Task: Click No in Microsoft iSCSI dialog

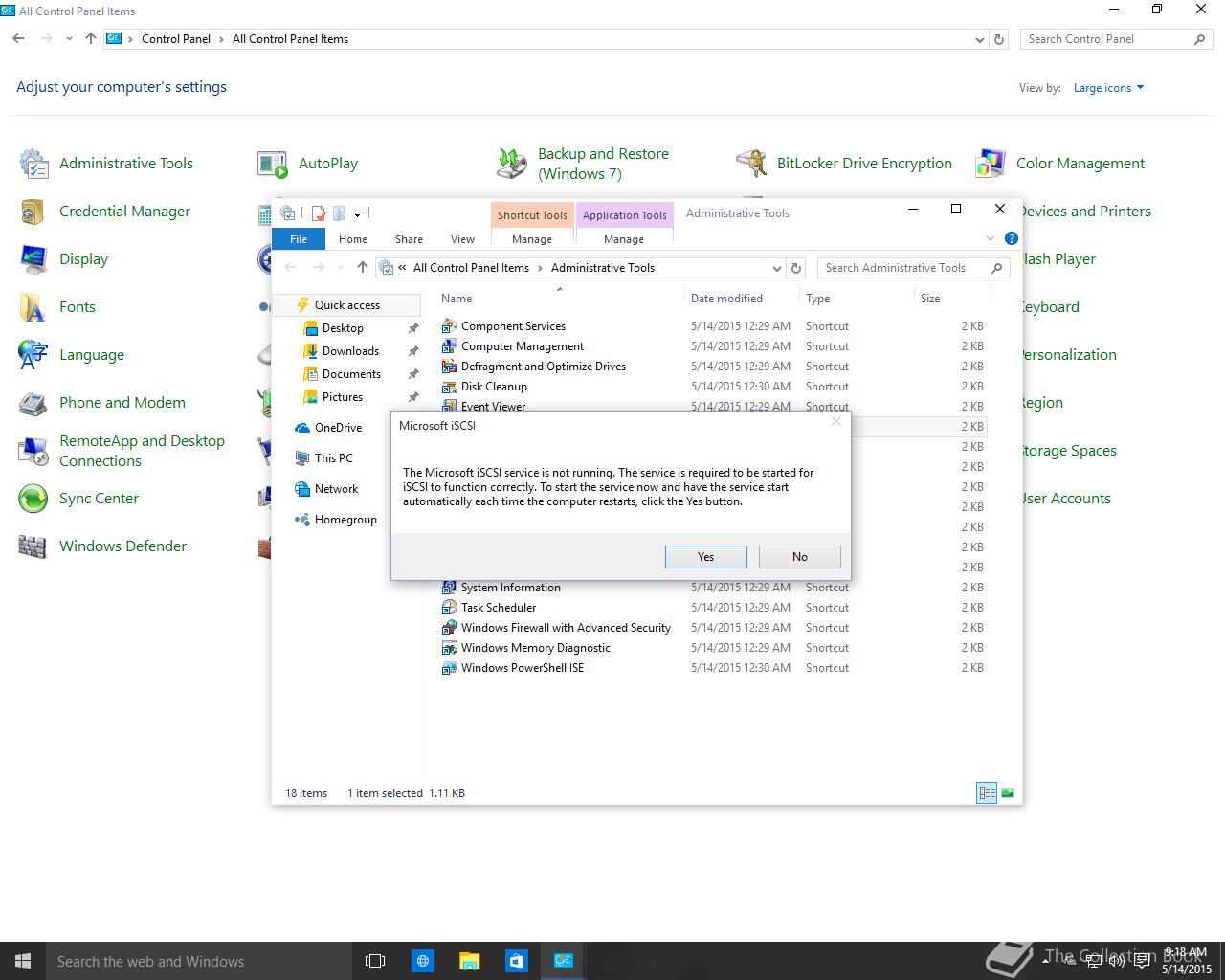Action: [800, 557]
